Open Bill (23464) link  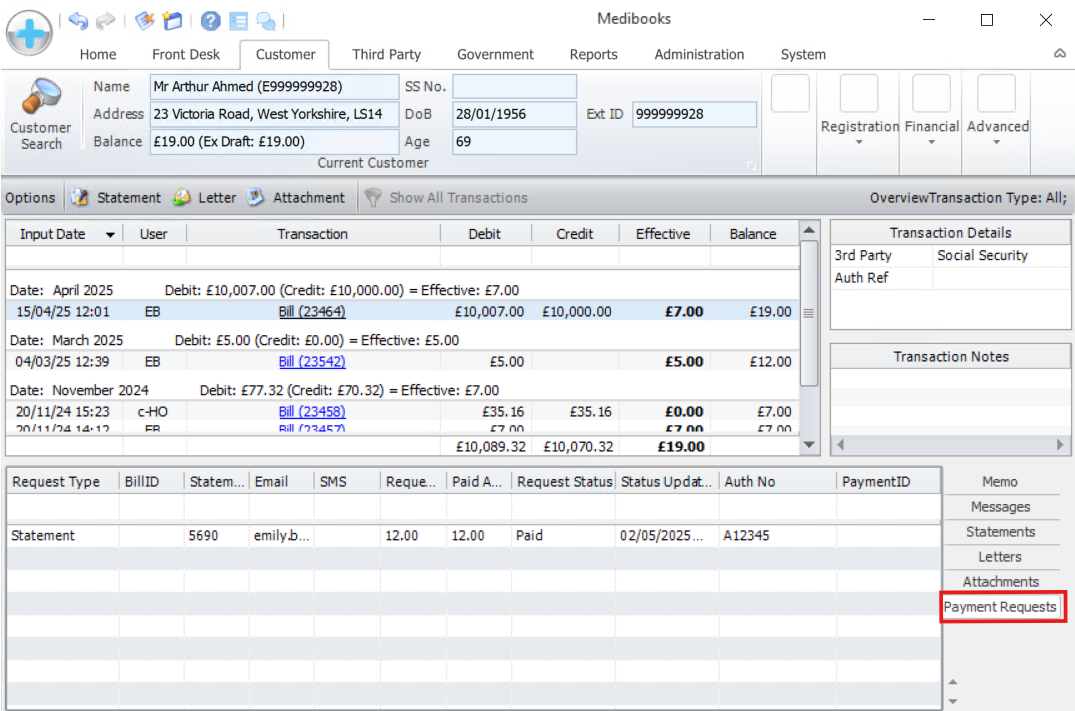coord(312,312)
